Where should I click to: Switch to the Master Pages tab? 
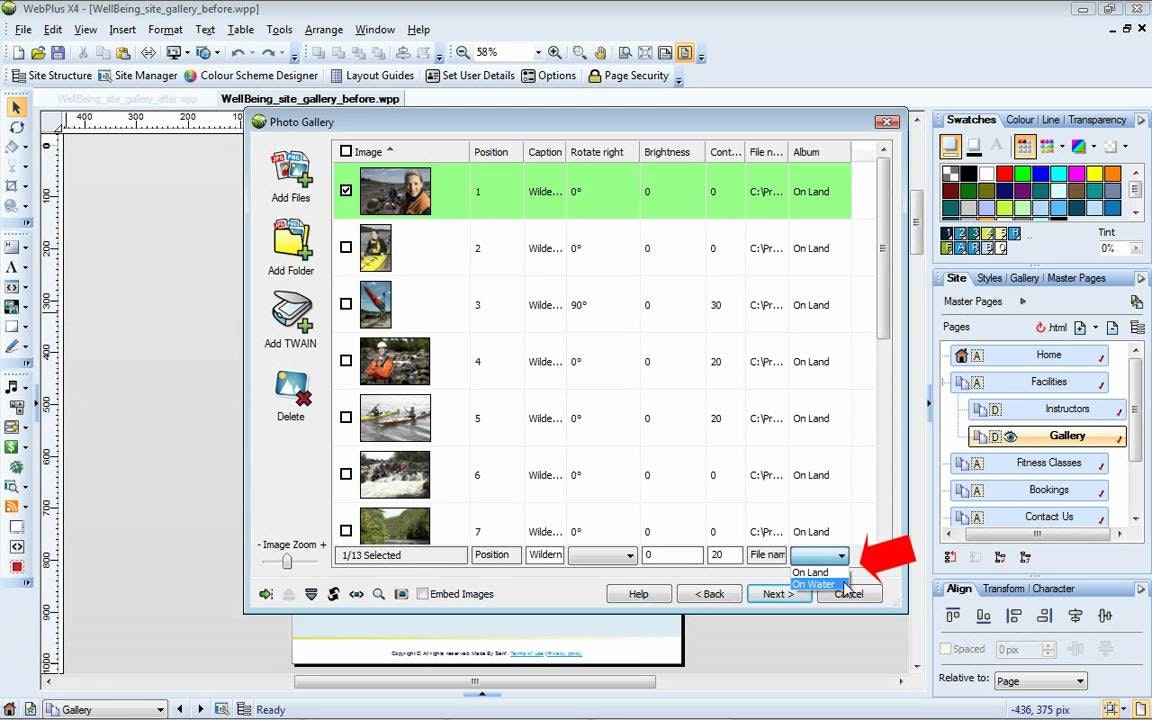(1076, 278)
